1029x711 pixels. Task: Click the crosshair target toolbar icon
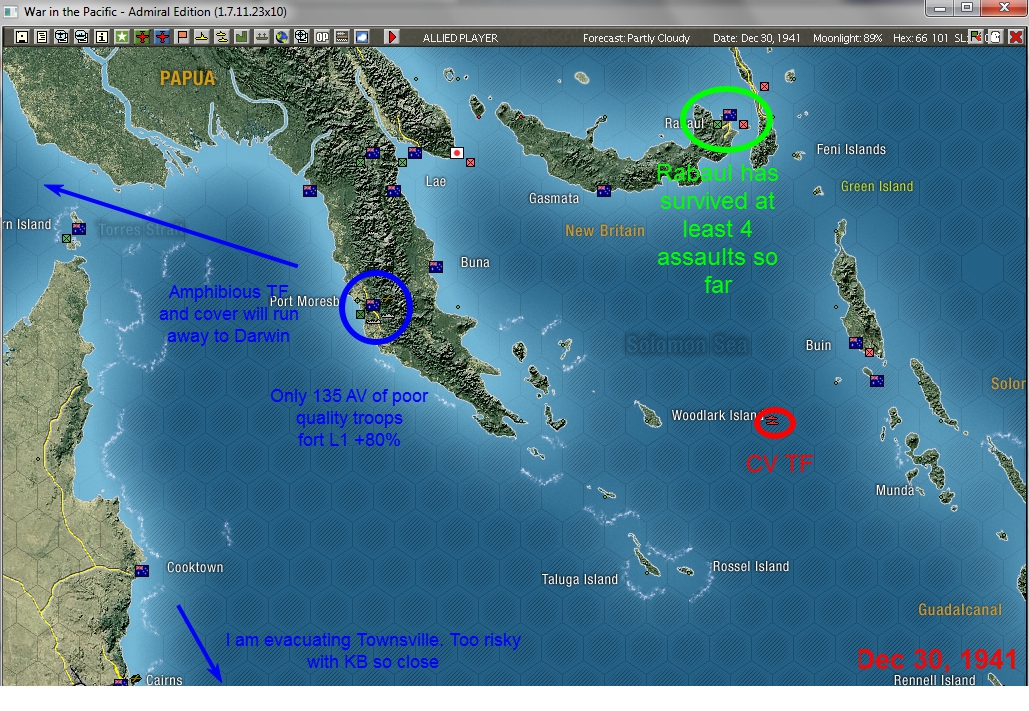coord(301,37)
